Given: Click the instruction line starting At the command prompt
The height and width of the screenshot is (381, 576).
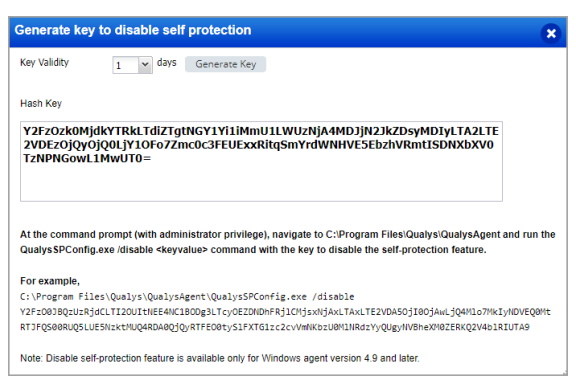Looking at the screenshot, I should (288, 234).
